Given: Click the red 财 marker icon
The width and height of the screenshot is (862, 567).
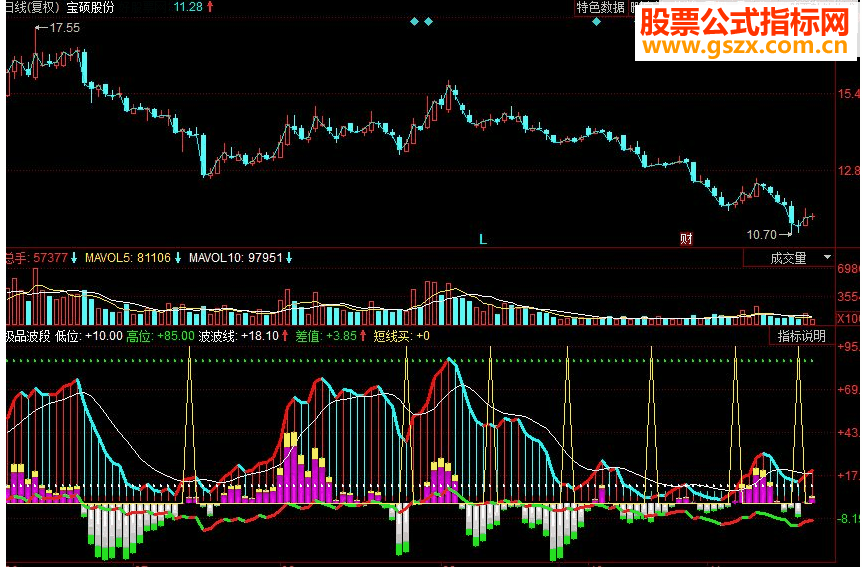Looking at the screenshot, I should tap(686, 239).
